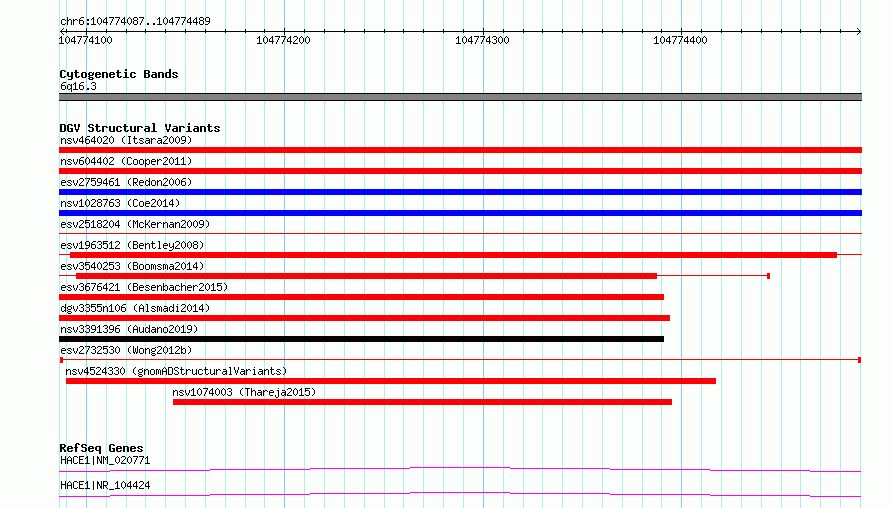
Task: Open nsv1074003 (Thareja2015) variant label
Action: click(x=244, y=392)
